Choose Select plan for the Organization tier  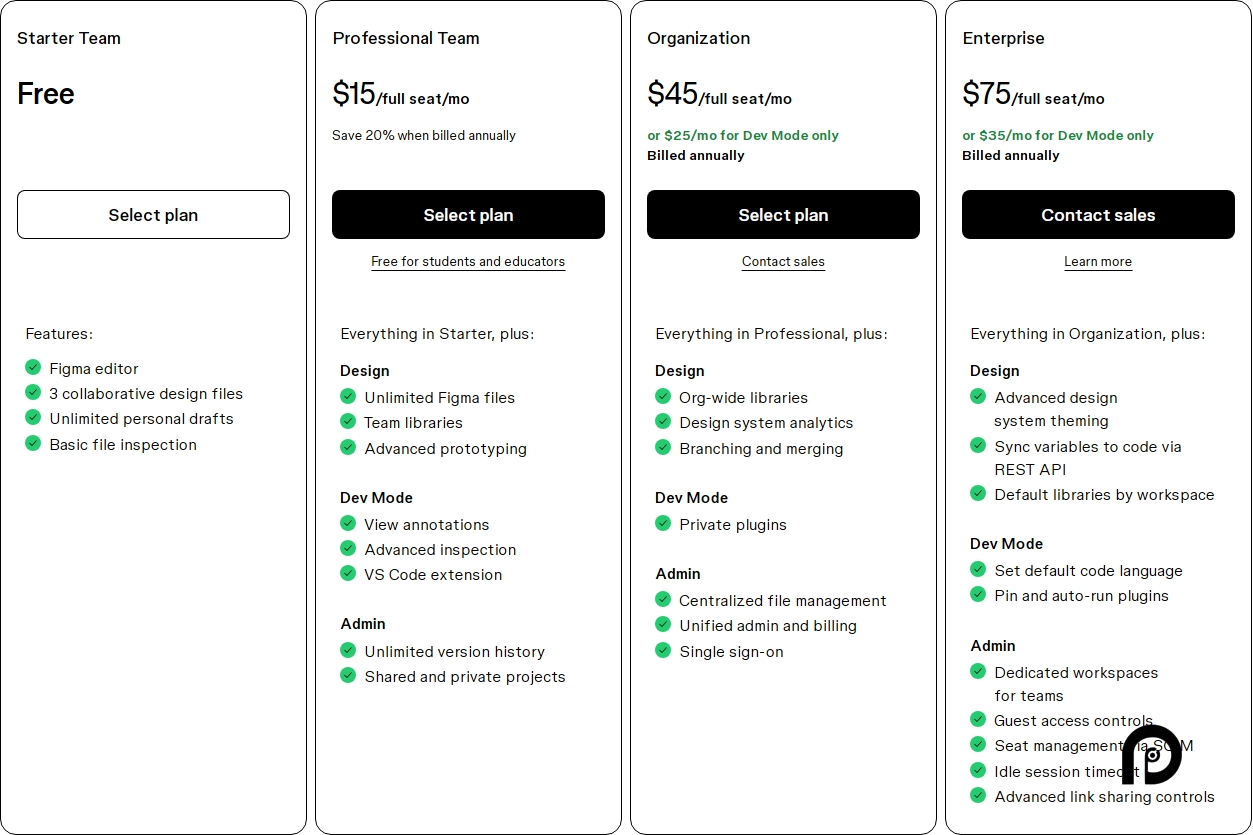783,214
